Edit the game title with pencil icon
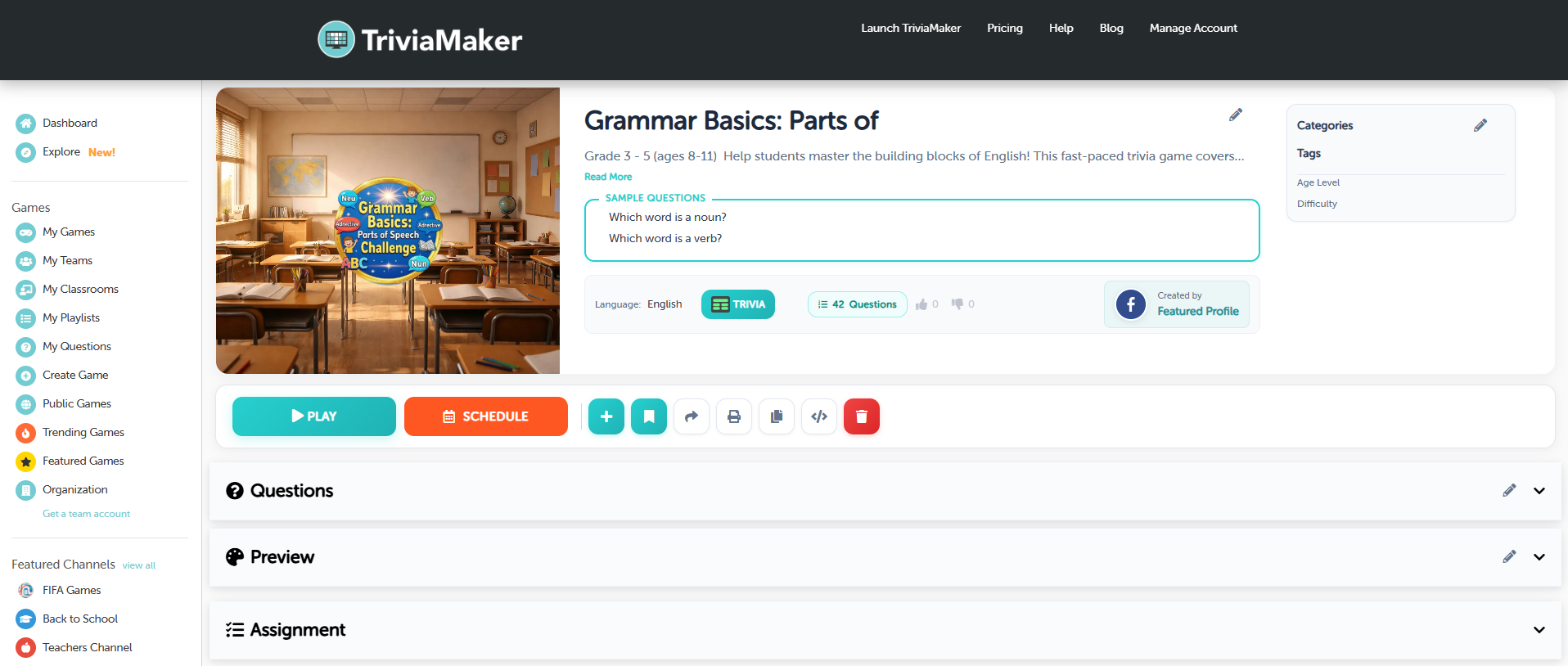 click(x=1236, y=115)
